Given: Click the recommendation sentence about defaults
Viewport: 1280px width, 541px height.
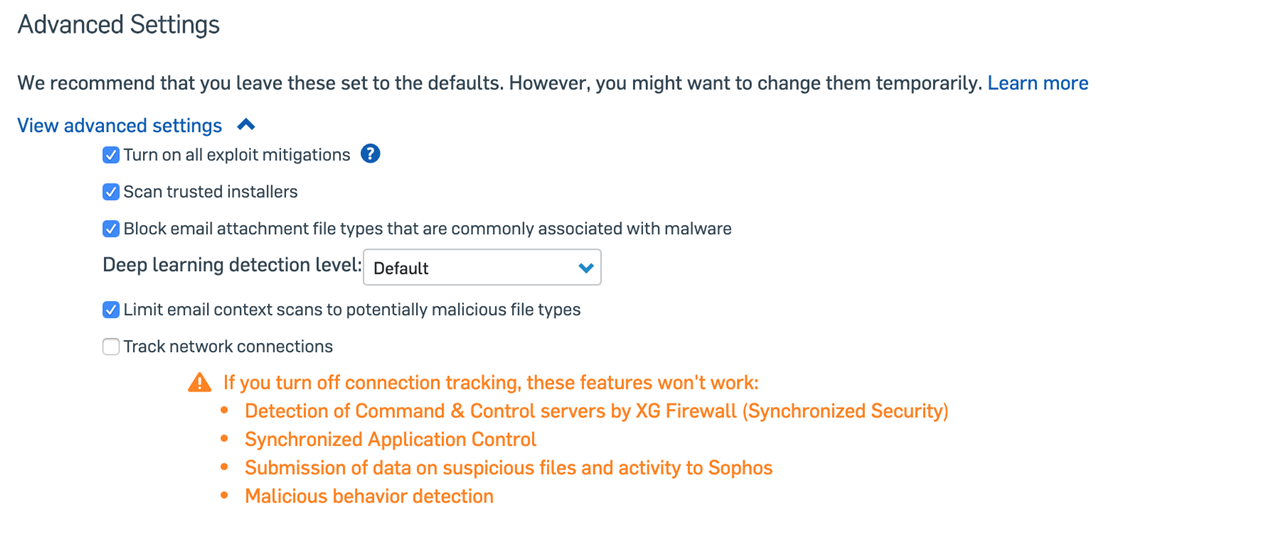Looking at the screenshot, I should click(x=500, y=83).
